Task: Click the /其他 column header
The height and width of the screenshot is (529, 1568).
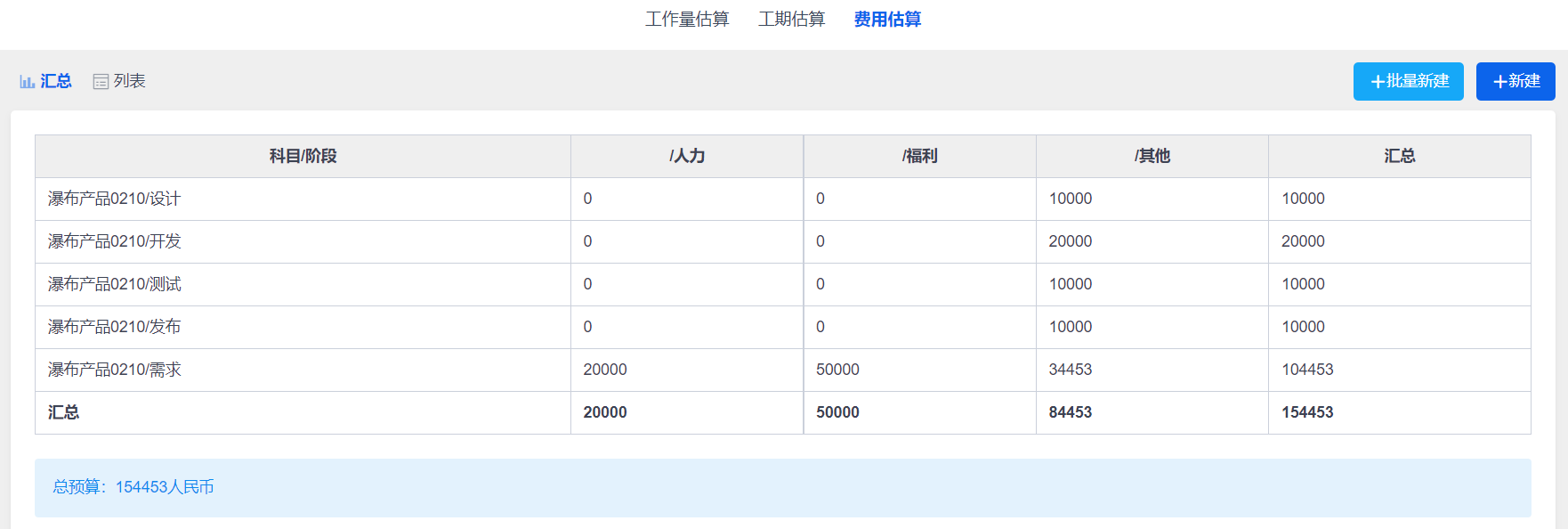Action: click(x=1152, y=156)
